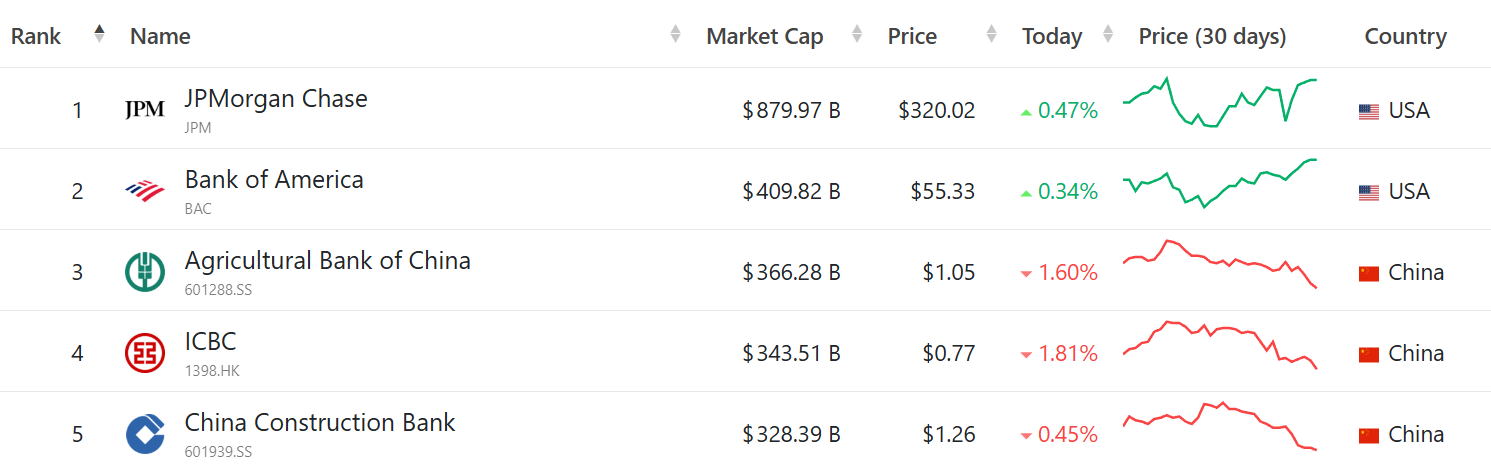Viewport: 1491px width, 472px height.
Task: Click the Bank of America logo icon
Action: point(145,190)
